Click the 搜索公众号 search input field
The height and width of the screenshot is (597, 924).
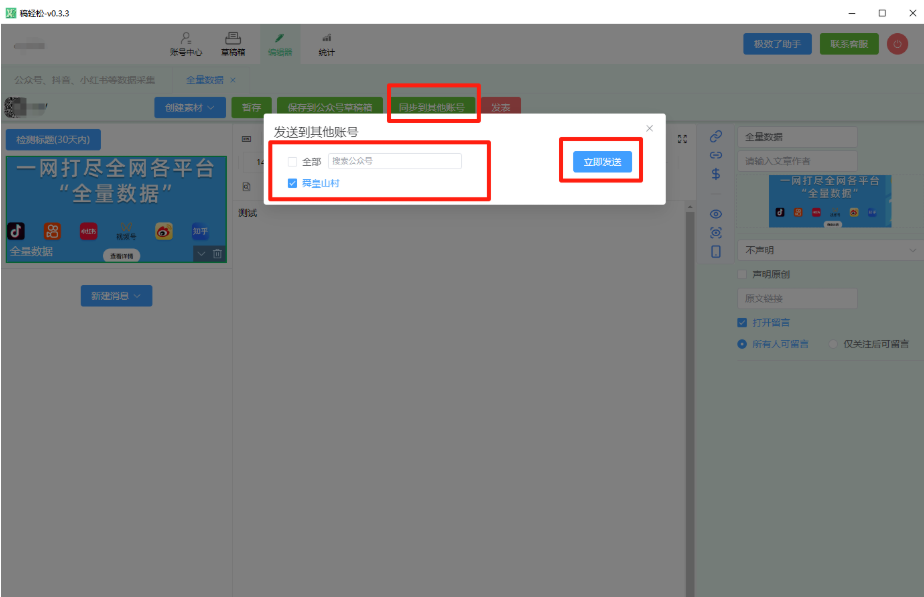[394, 161]
